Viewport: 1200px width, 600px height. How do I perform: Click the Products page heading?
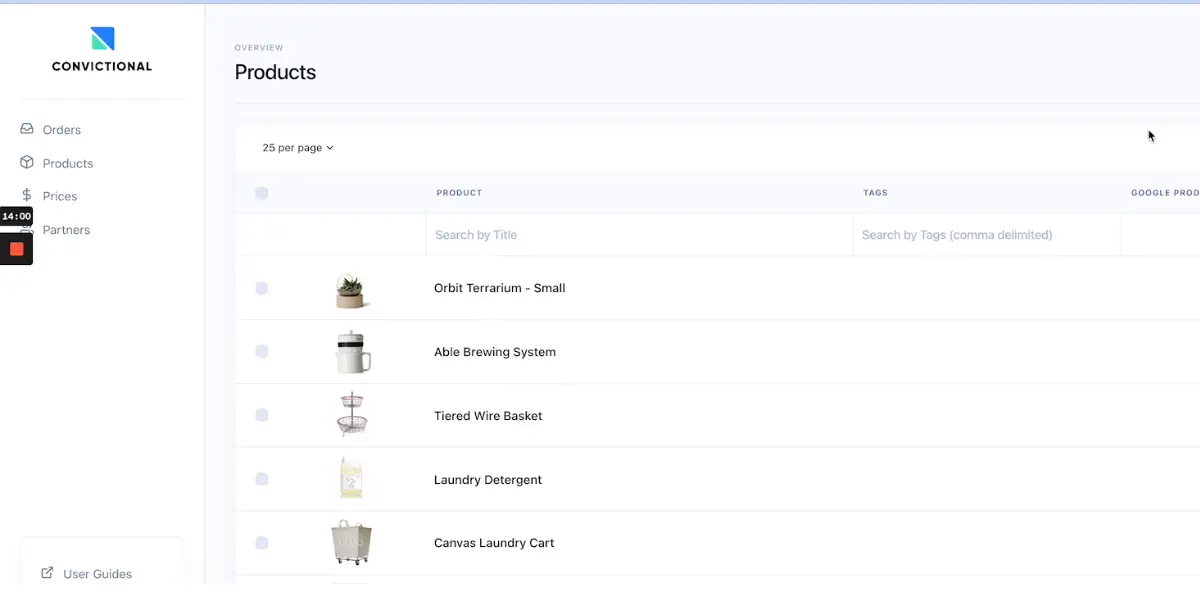coord(275,72)
